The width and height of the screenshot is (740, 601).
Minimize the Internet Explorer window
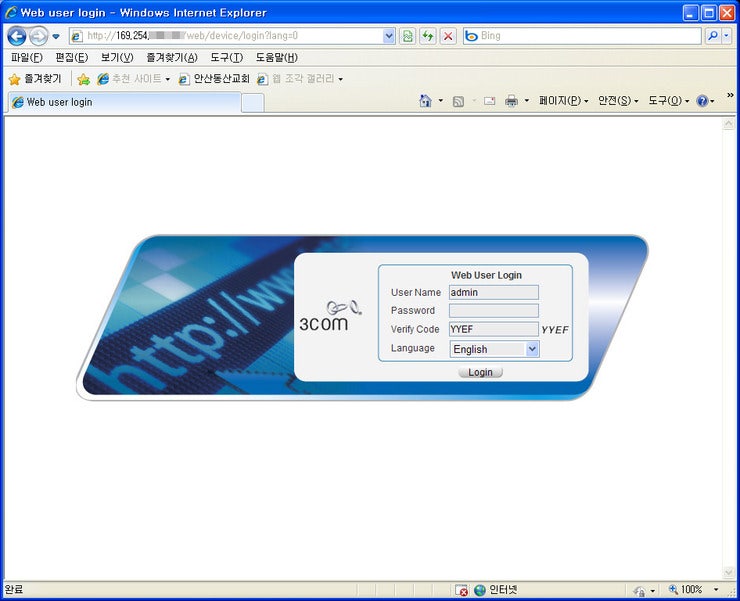tap(690, 13)
